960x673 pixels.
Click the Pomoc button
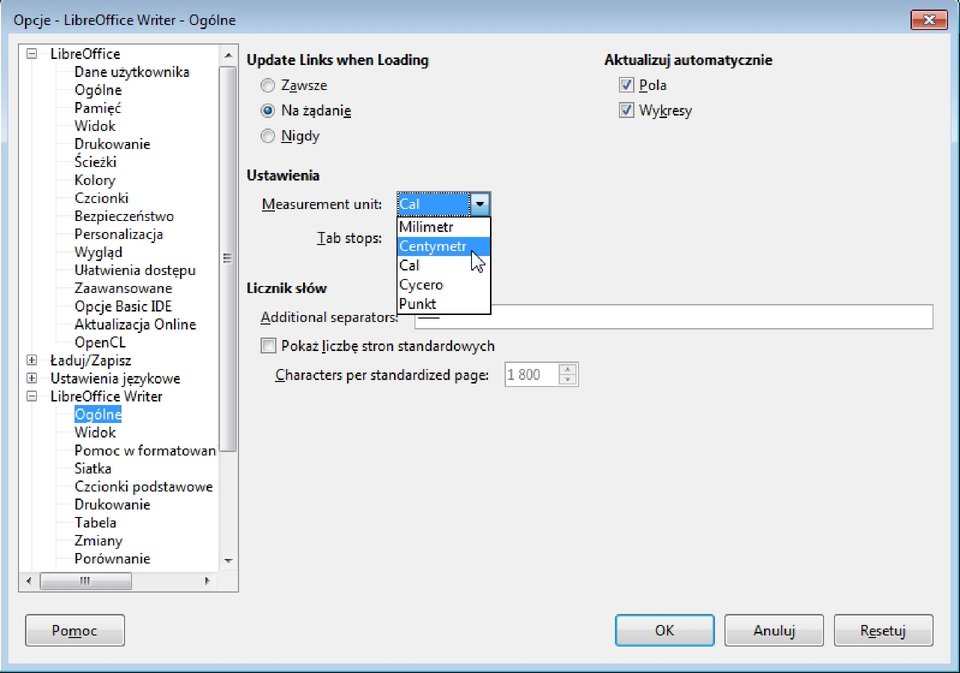(x=75, y=630)
